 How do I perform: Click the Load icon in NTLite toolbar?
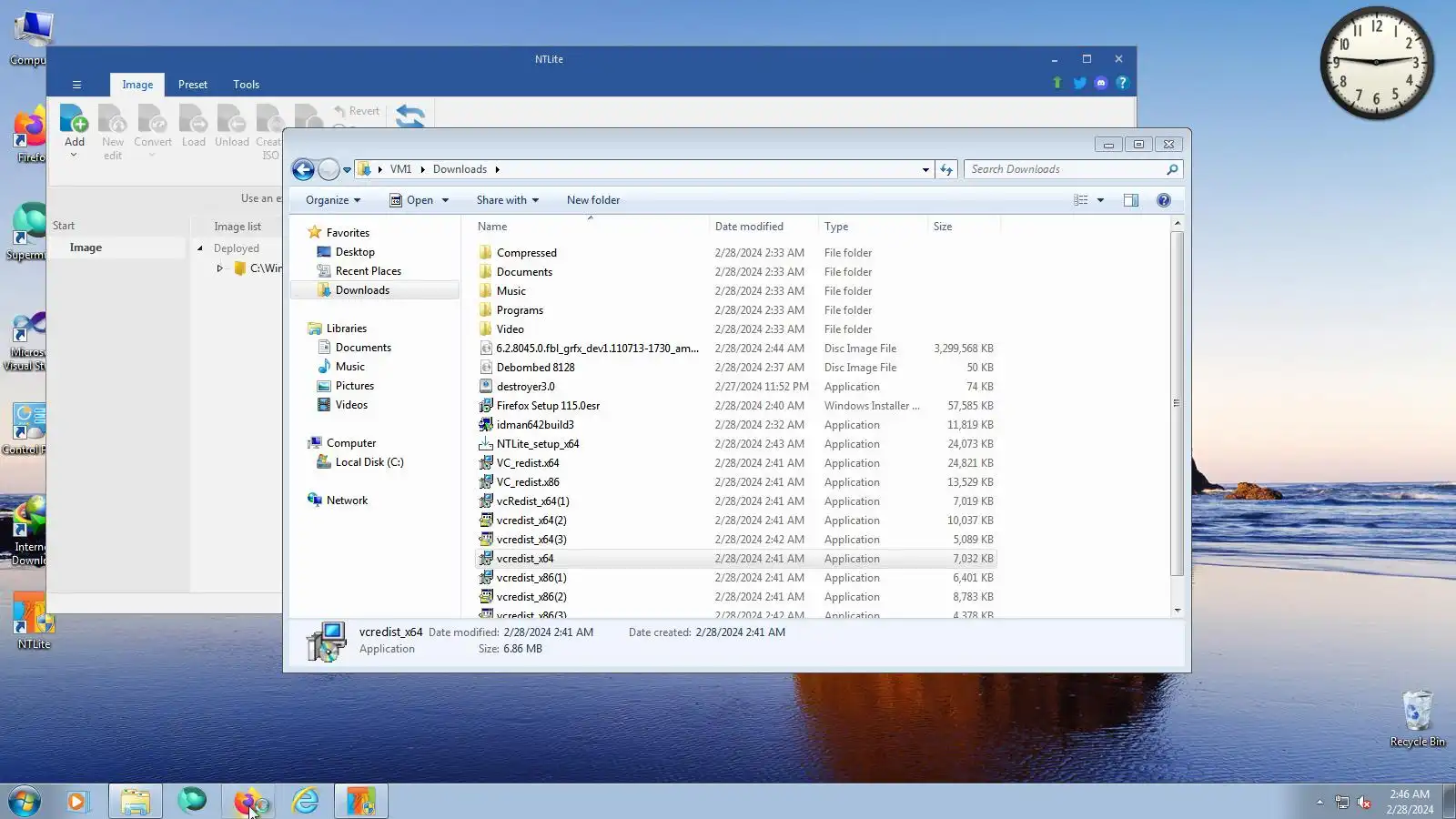pos(193,119)
